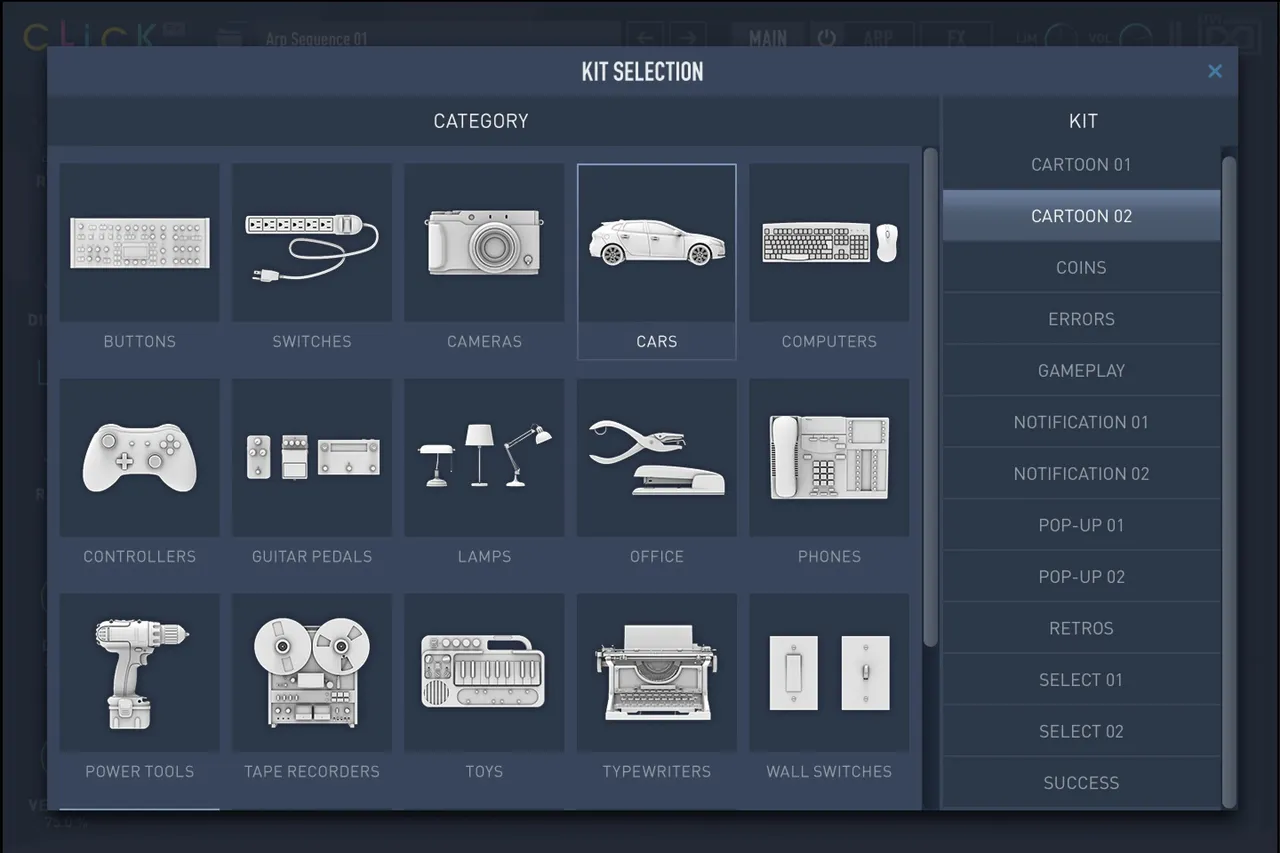This screenshot has height=853, width=1280.
Task: Load the Notification 02 kit
Action: click(x=1081, y=474)
